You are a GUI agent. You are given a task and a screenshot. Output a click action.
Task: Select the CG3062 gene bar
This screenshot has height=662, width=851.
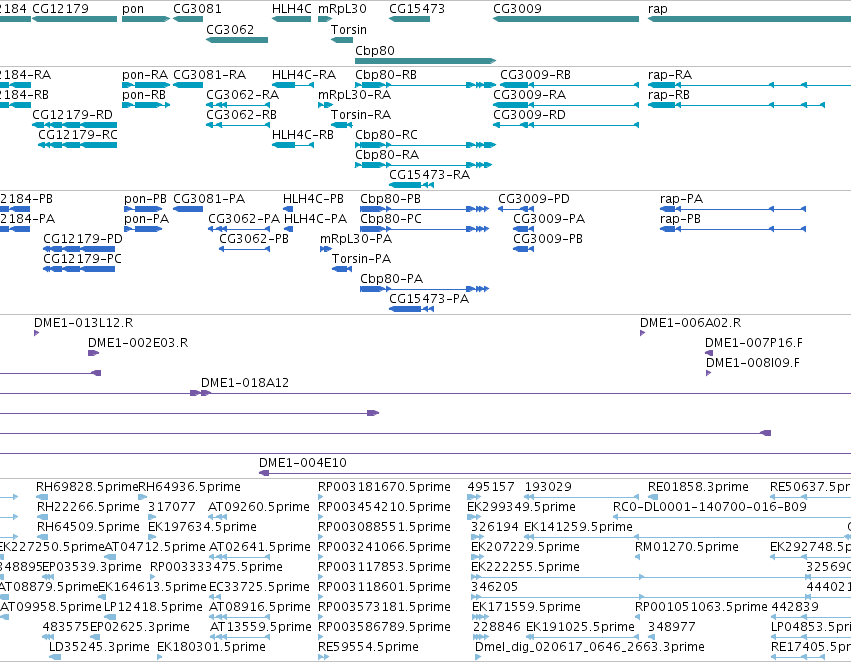237,40
